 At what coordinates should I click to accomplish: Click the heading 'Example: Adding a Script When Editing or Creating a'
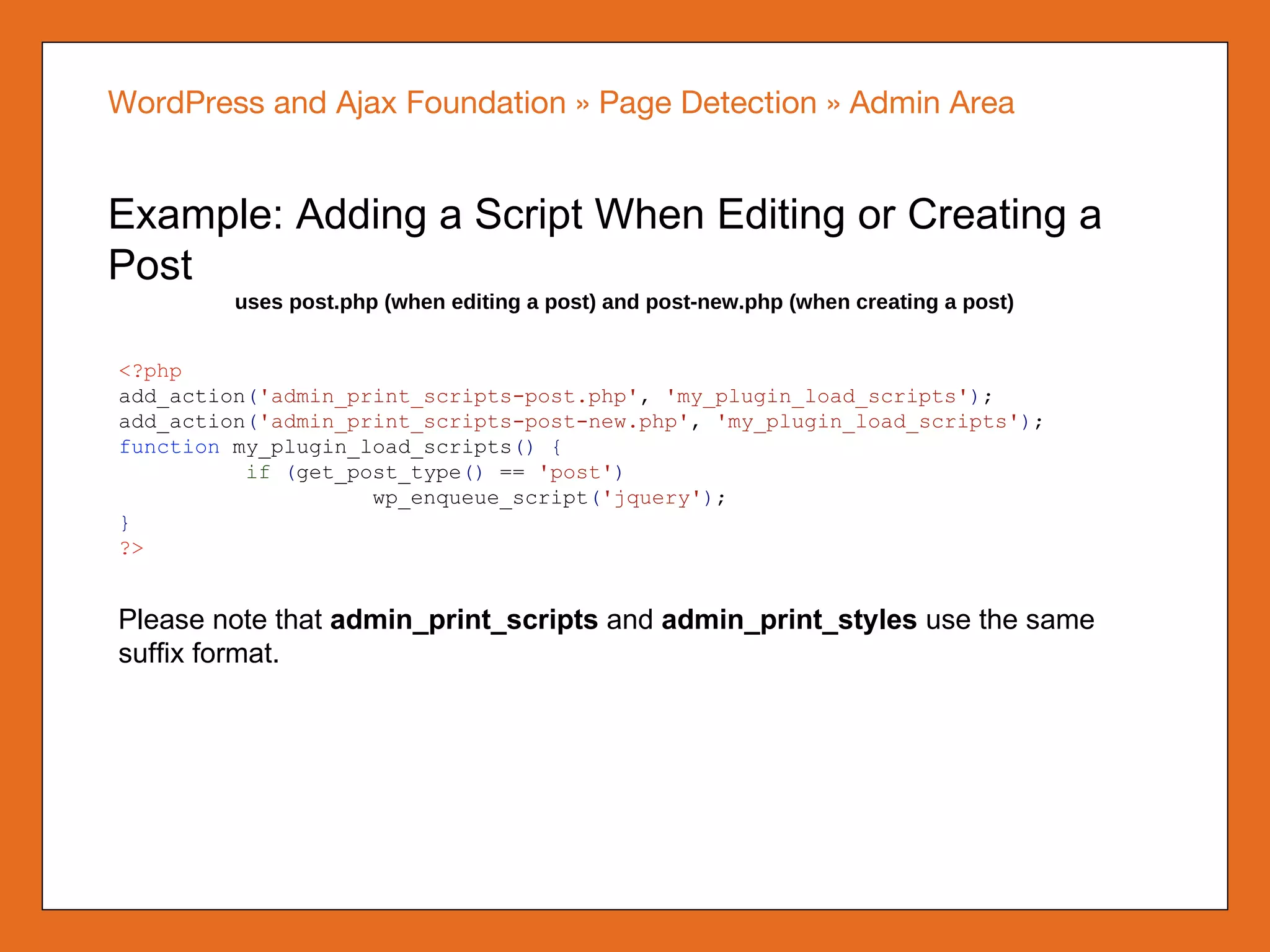[x=605, y=214]
